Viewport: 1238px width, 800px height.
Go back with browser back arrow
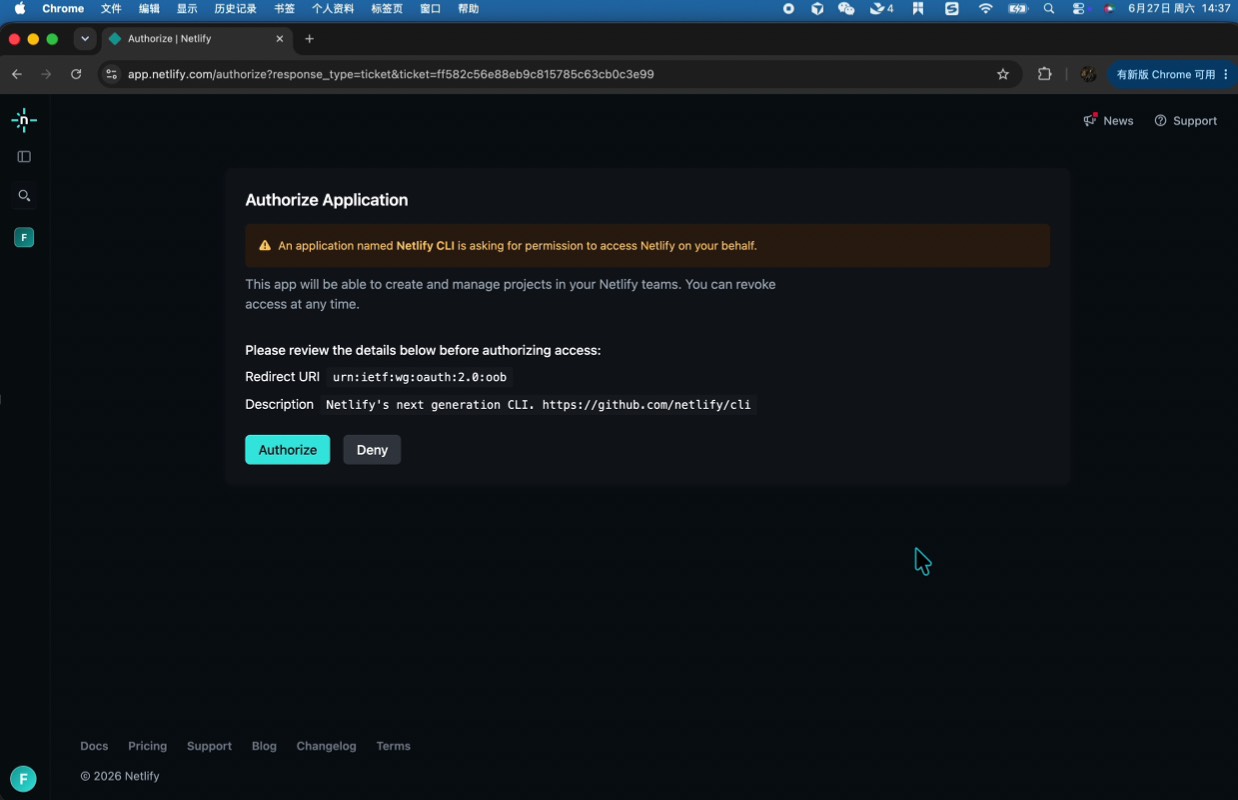tap(16, 74)
